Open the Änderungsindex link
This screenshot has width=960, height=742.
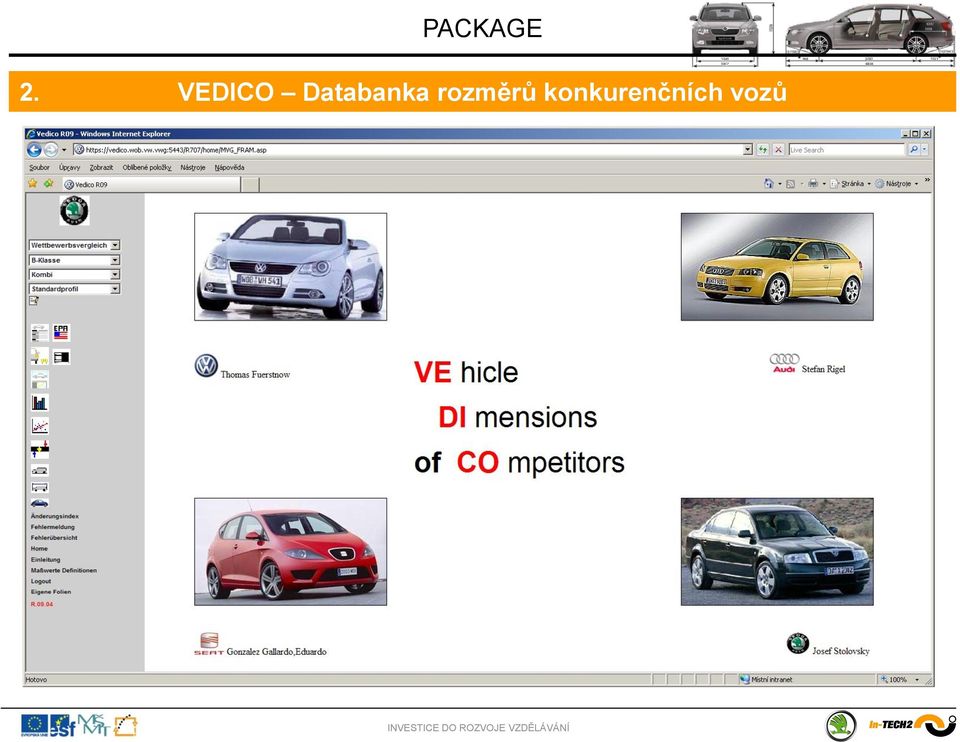54,516
